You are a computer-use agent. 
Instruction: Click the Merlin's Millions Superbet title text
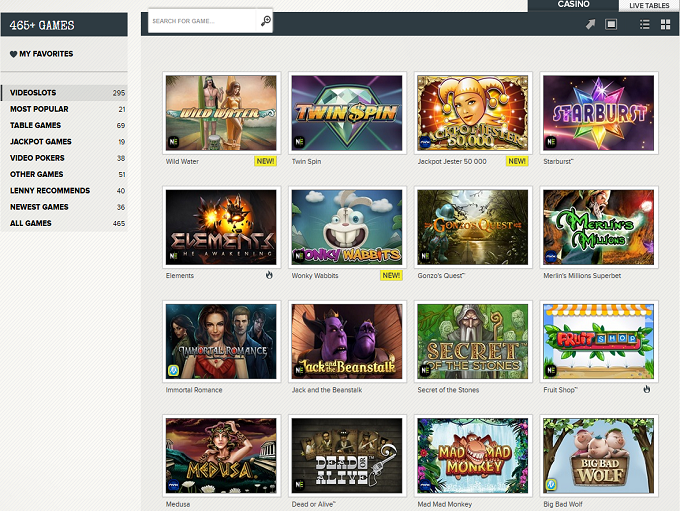[x=582, y=275]
